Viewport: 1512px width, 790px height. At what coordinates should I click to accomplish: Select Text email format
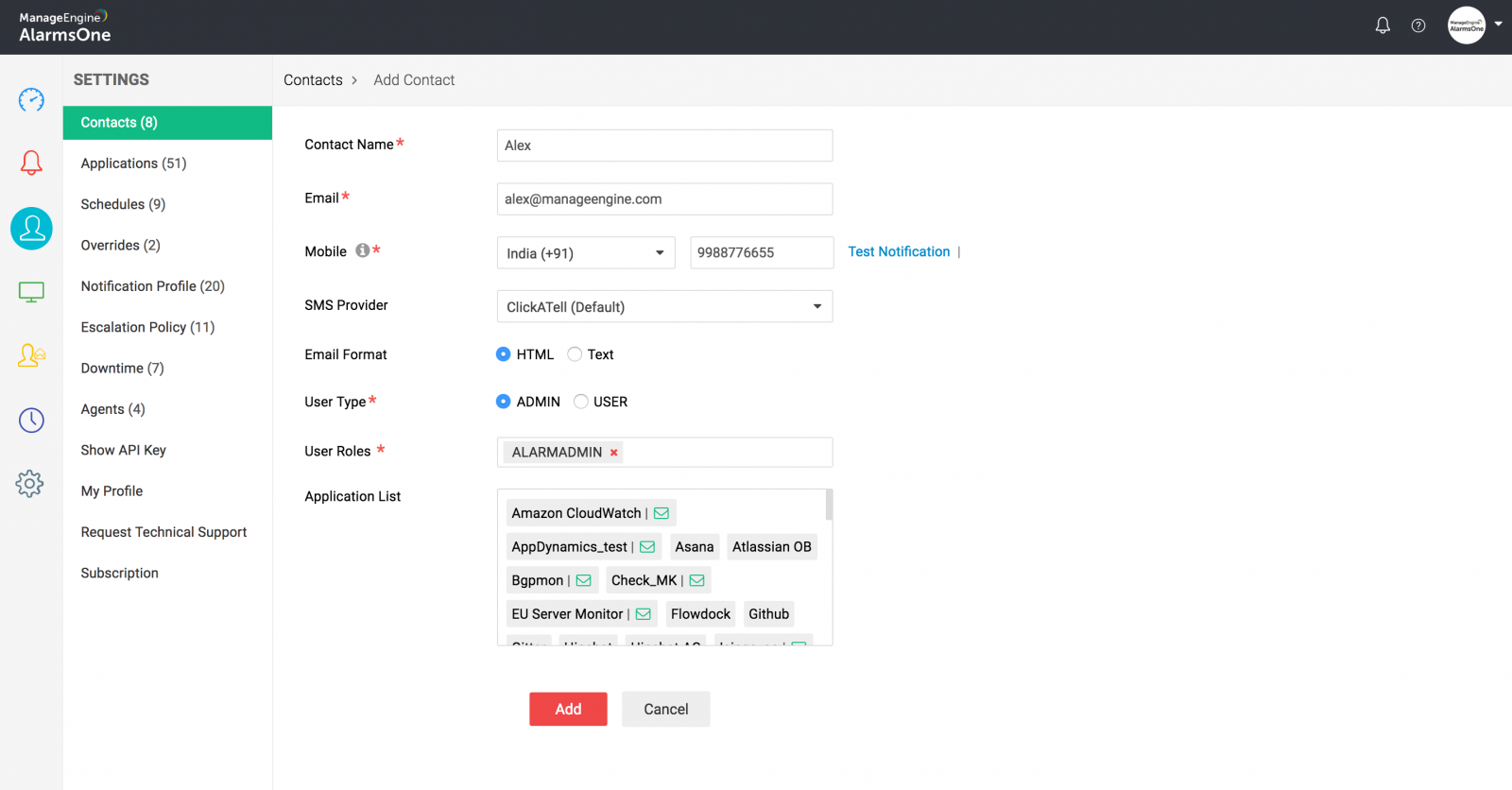coord(575,354)
